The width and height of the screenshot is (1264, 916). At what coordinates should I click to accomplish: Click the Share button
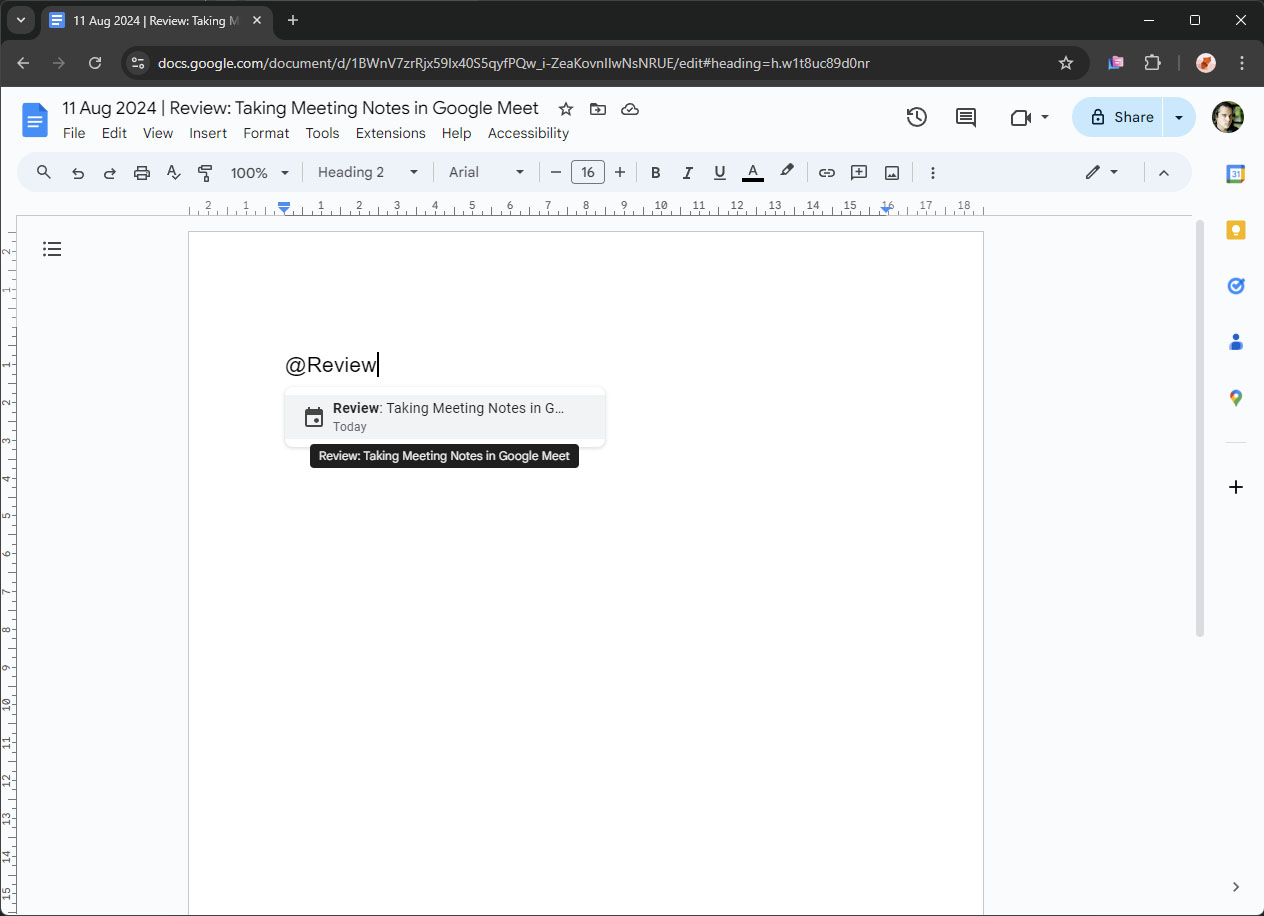(x=1120, y=117)
